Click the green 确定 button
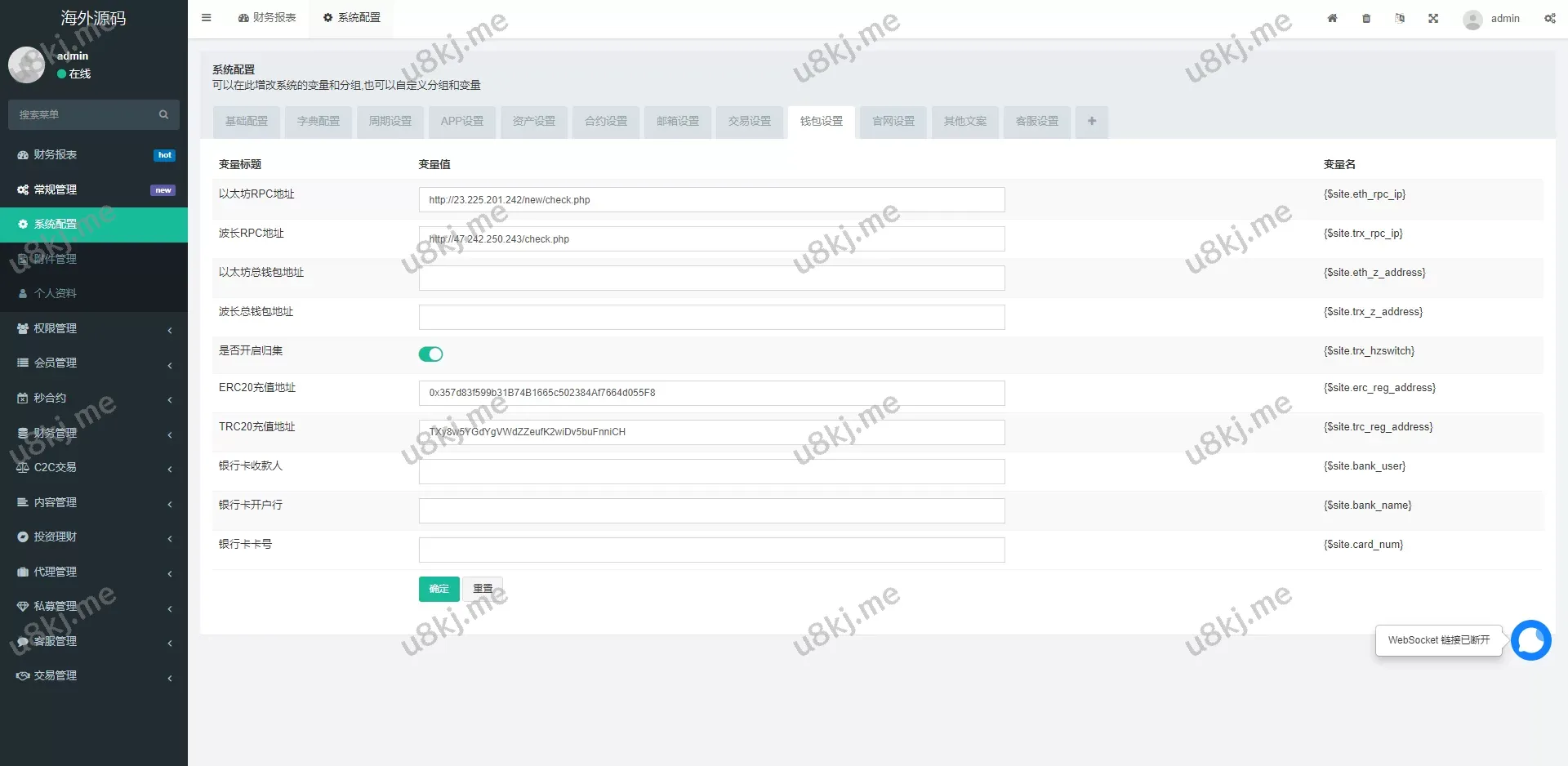This screenshot has width=1568, height=766. [439, 589]
